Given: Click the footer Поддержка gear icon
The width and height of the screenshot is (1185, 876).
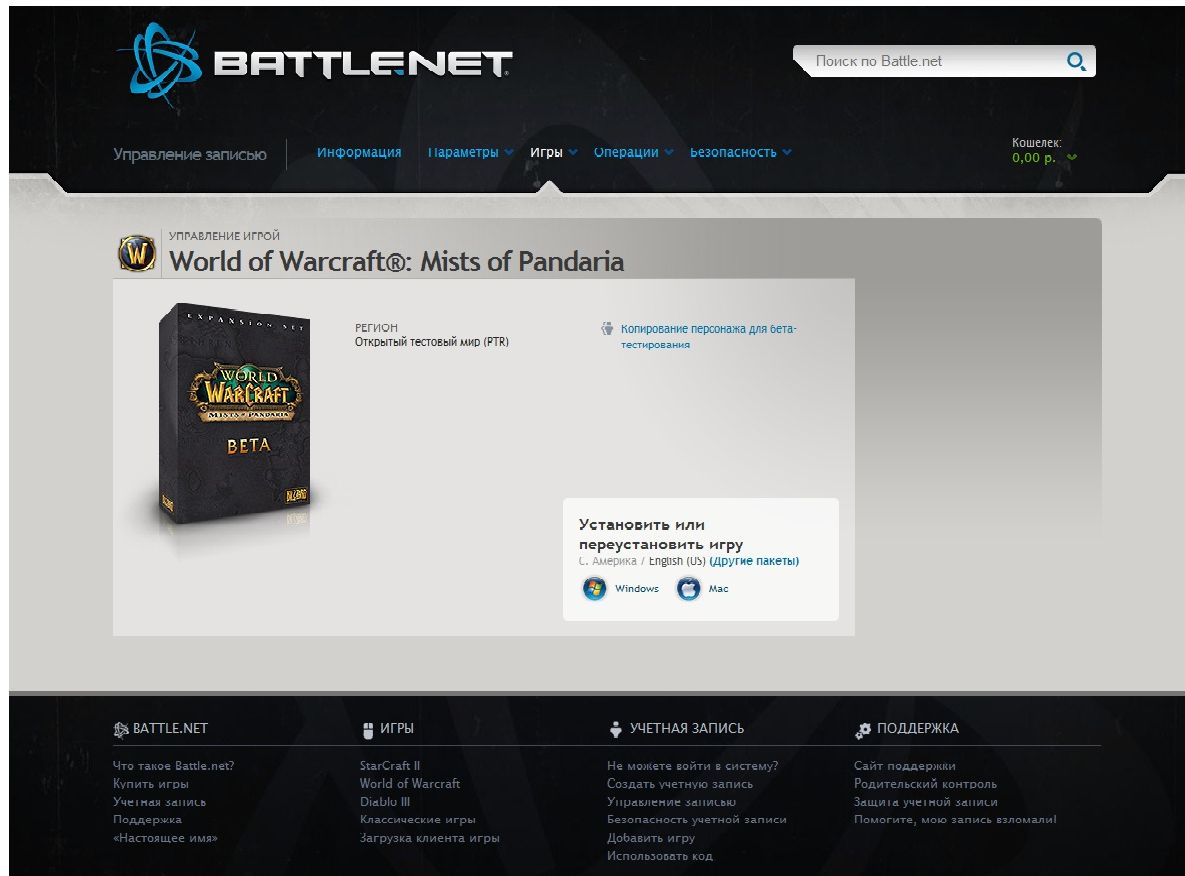Looking at the screenshot, I should 863,730.
